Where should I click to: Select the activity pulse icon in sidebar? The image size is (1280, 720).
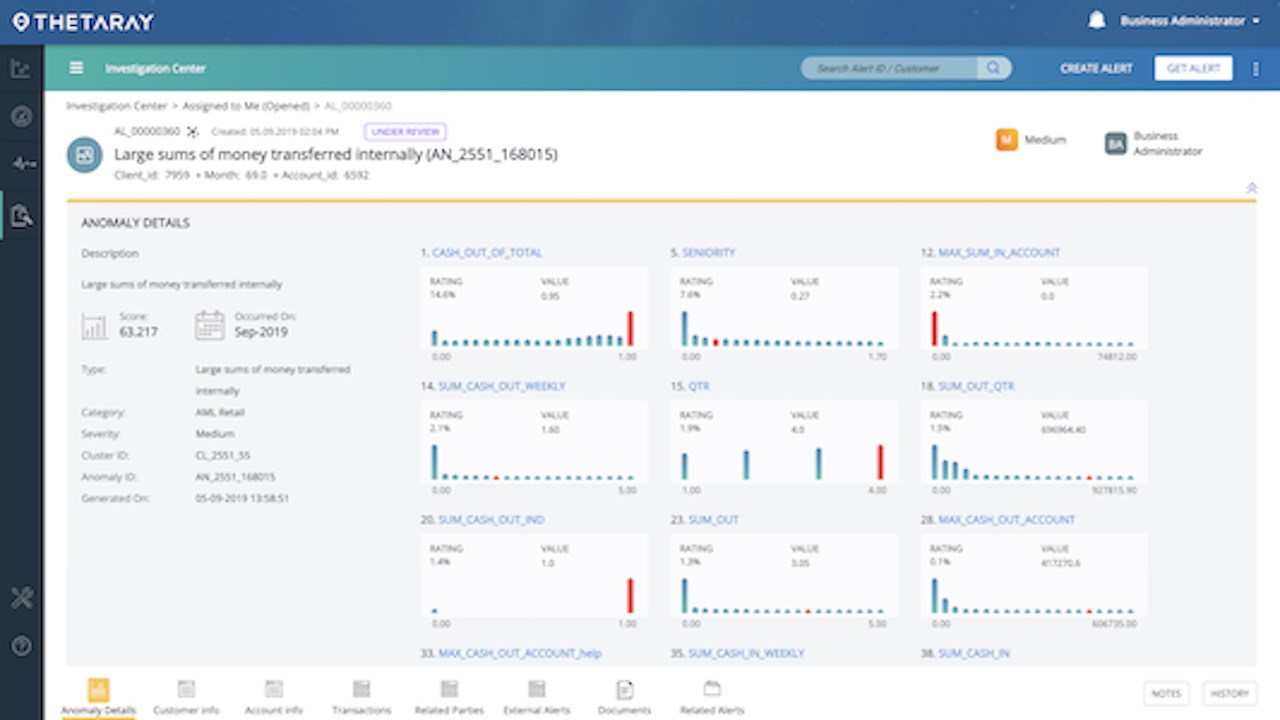pos(21,164)
